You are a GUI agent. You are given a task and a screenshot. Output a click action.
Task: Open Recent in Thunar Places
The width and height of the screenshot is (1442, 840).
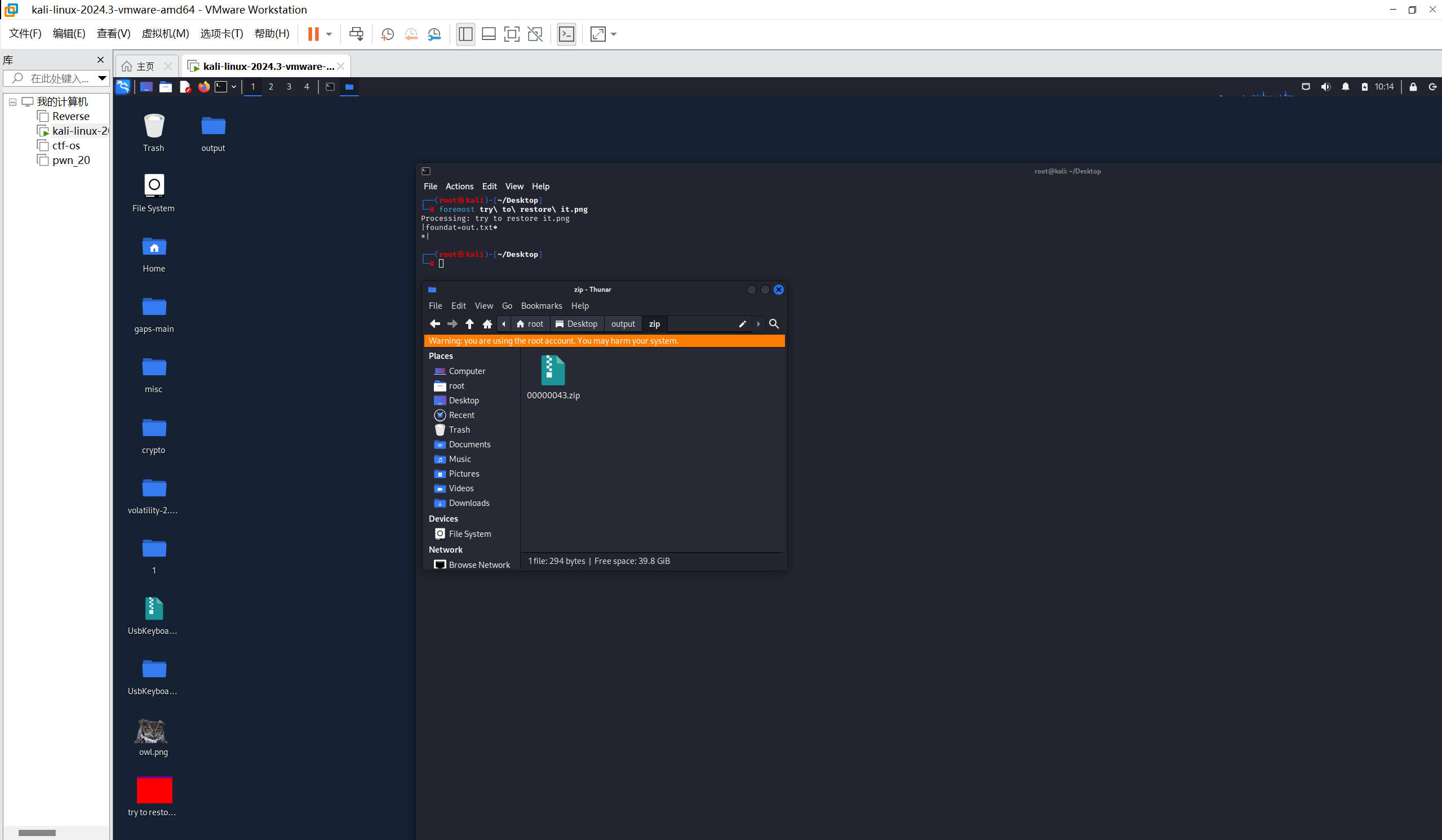tap(461, 415)
